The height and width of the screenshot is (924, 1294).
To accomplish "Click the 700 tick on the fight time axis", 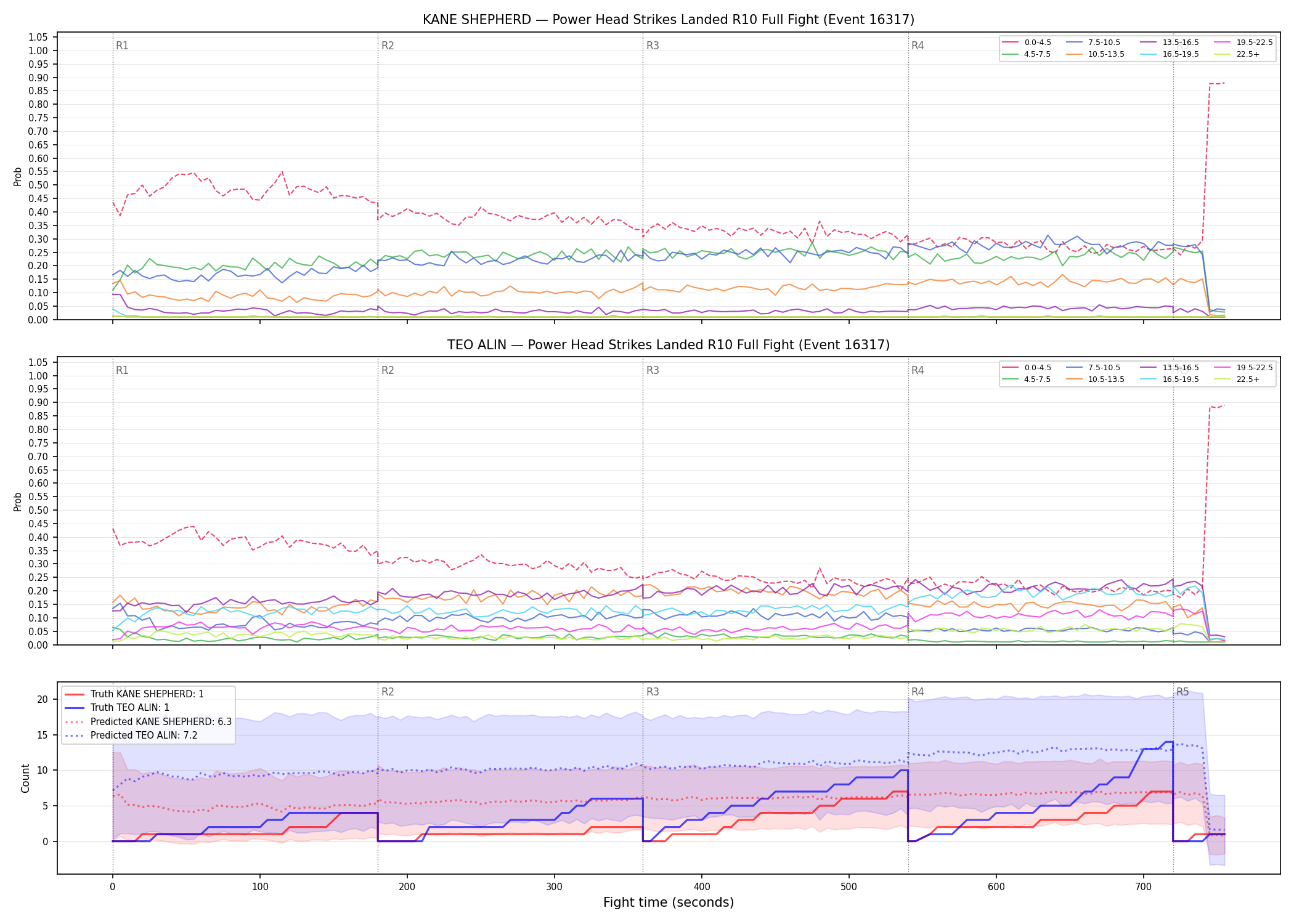I will pos(1143,887).
